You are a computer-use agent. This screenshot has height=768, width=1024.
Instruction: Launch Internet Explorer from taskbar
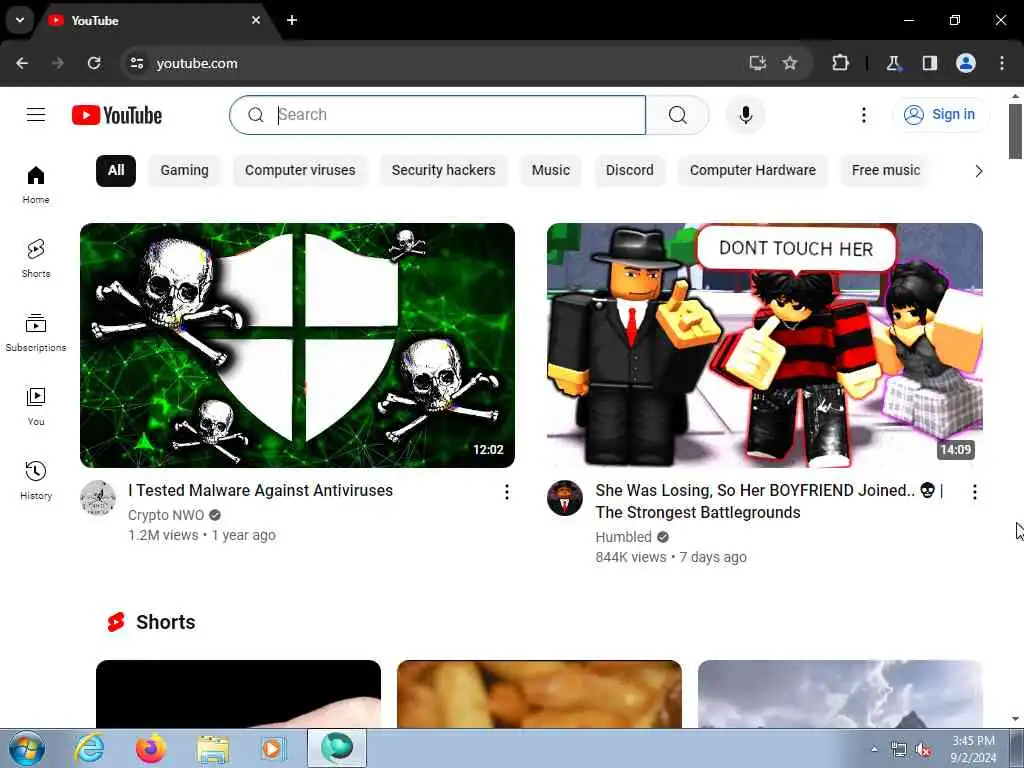pyautogui.click(x=89, y=748)
